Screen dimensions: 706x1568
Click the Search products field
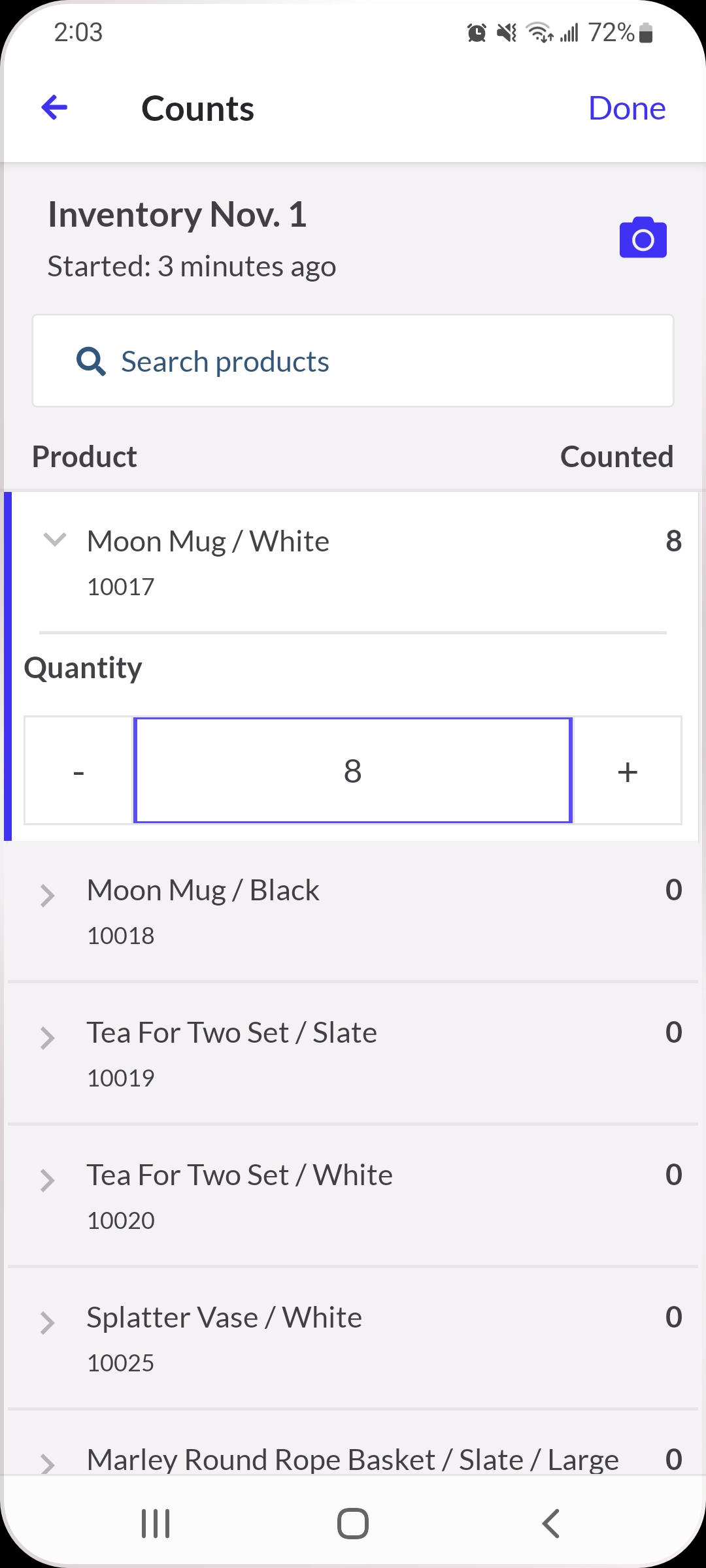point(353,361)
